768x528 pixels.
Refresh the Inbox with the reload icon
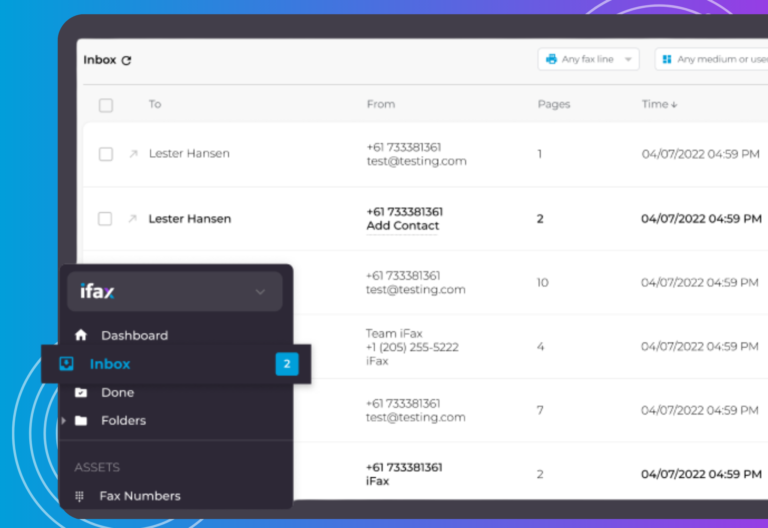coord(126,60)
